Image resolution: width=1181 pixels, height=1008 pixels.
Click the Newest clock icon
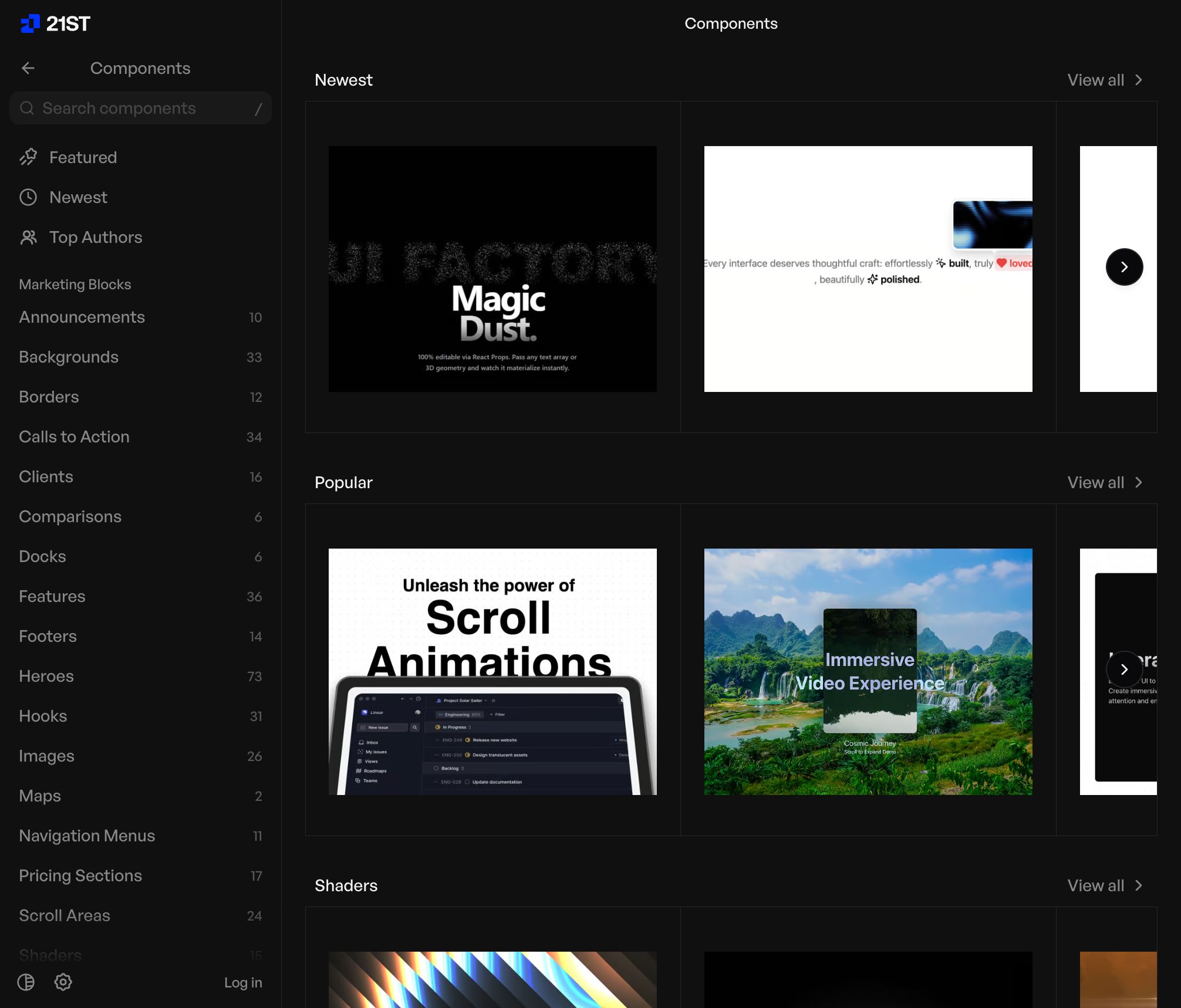coord(28,197)
